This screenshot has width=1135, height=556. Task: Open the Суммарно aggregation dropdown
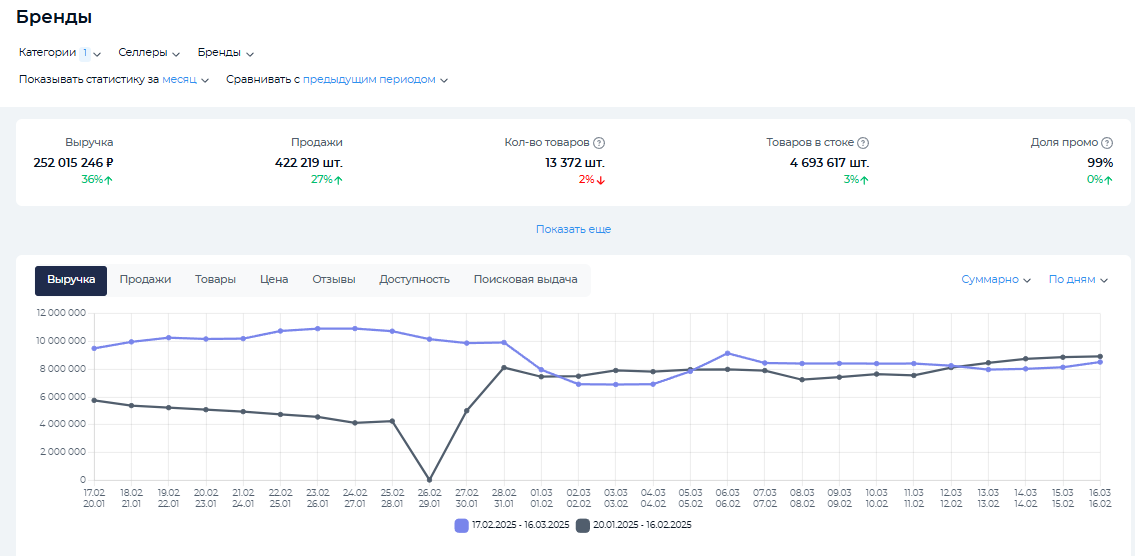(995, 280)
